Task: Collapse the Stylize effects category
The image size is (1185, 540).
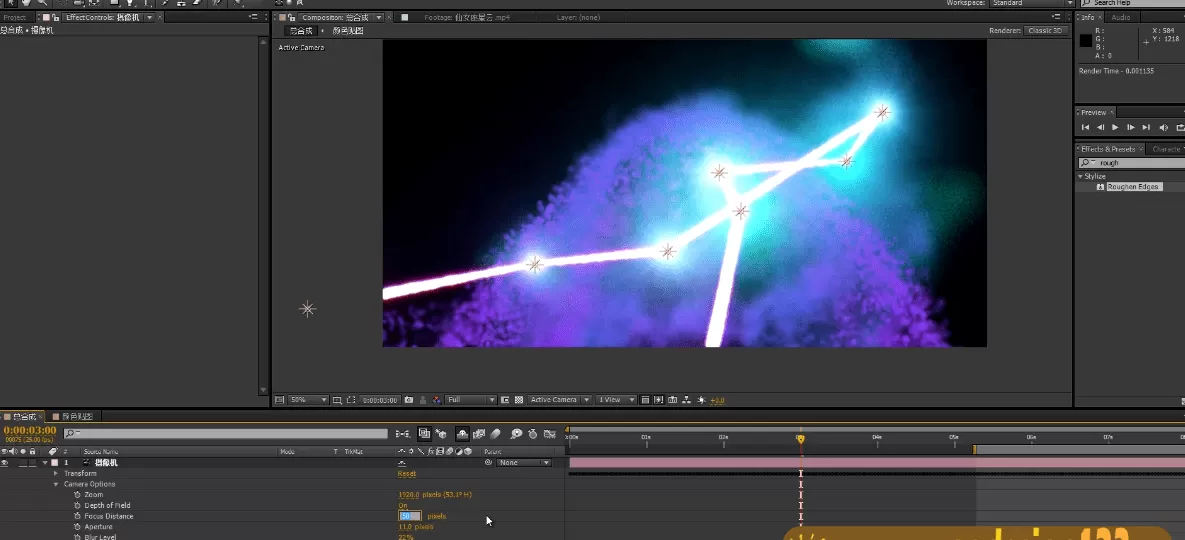Action: tap(1081, 176)
